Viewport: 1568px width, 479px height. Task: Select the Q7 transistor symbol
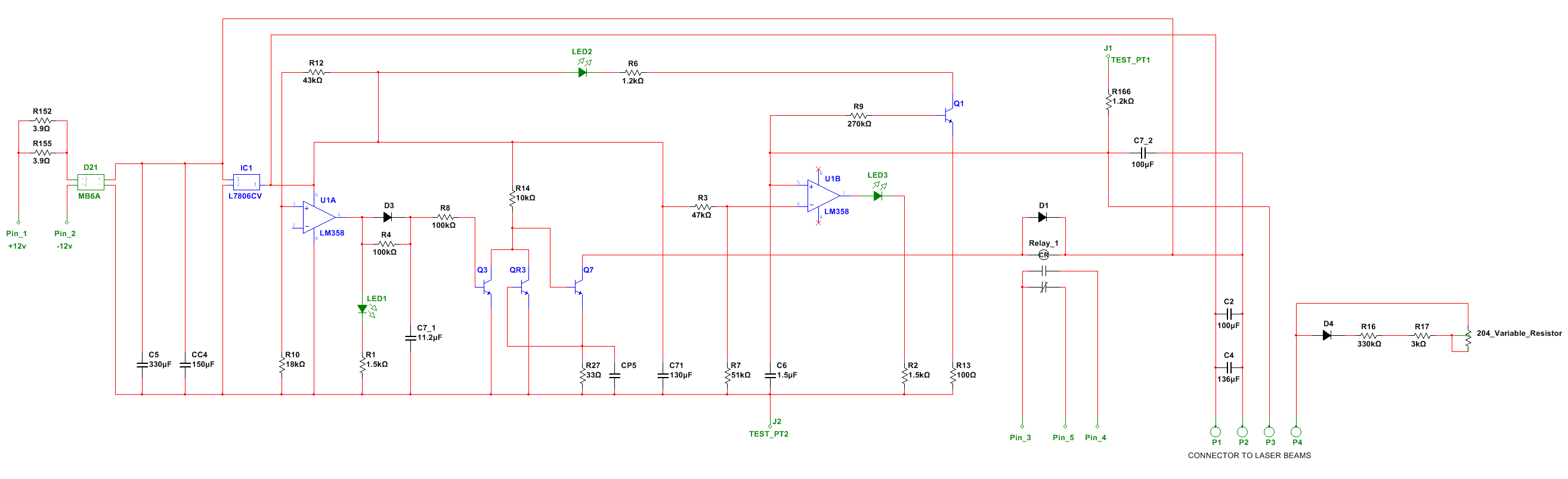click(x=579, y=288)
